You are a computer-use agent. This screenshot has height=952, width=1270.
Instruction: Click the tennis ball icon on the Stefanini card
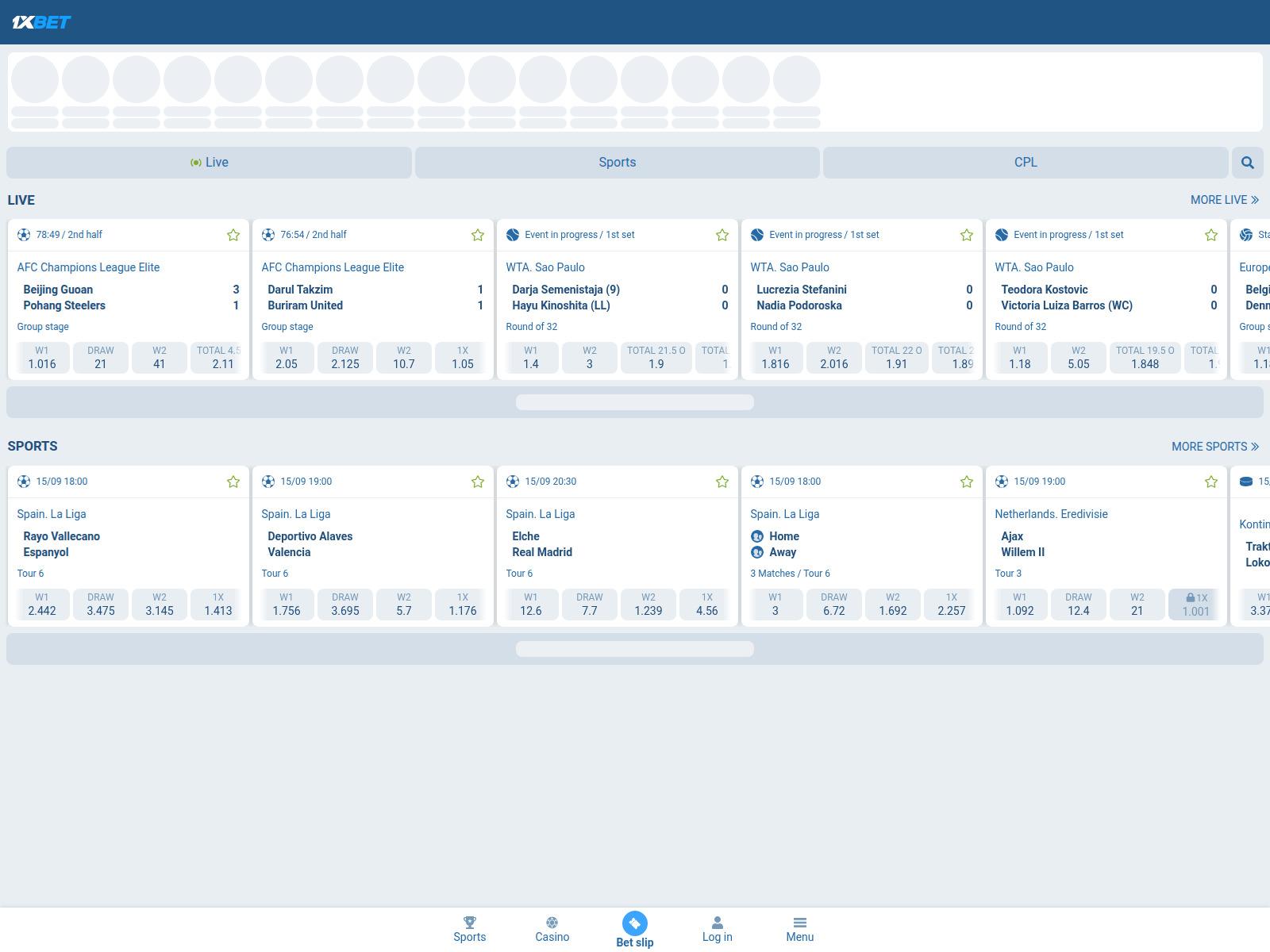757,235
